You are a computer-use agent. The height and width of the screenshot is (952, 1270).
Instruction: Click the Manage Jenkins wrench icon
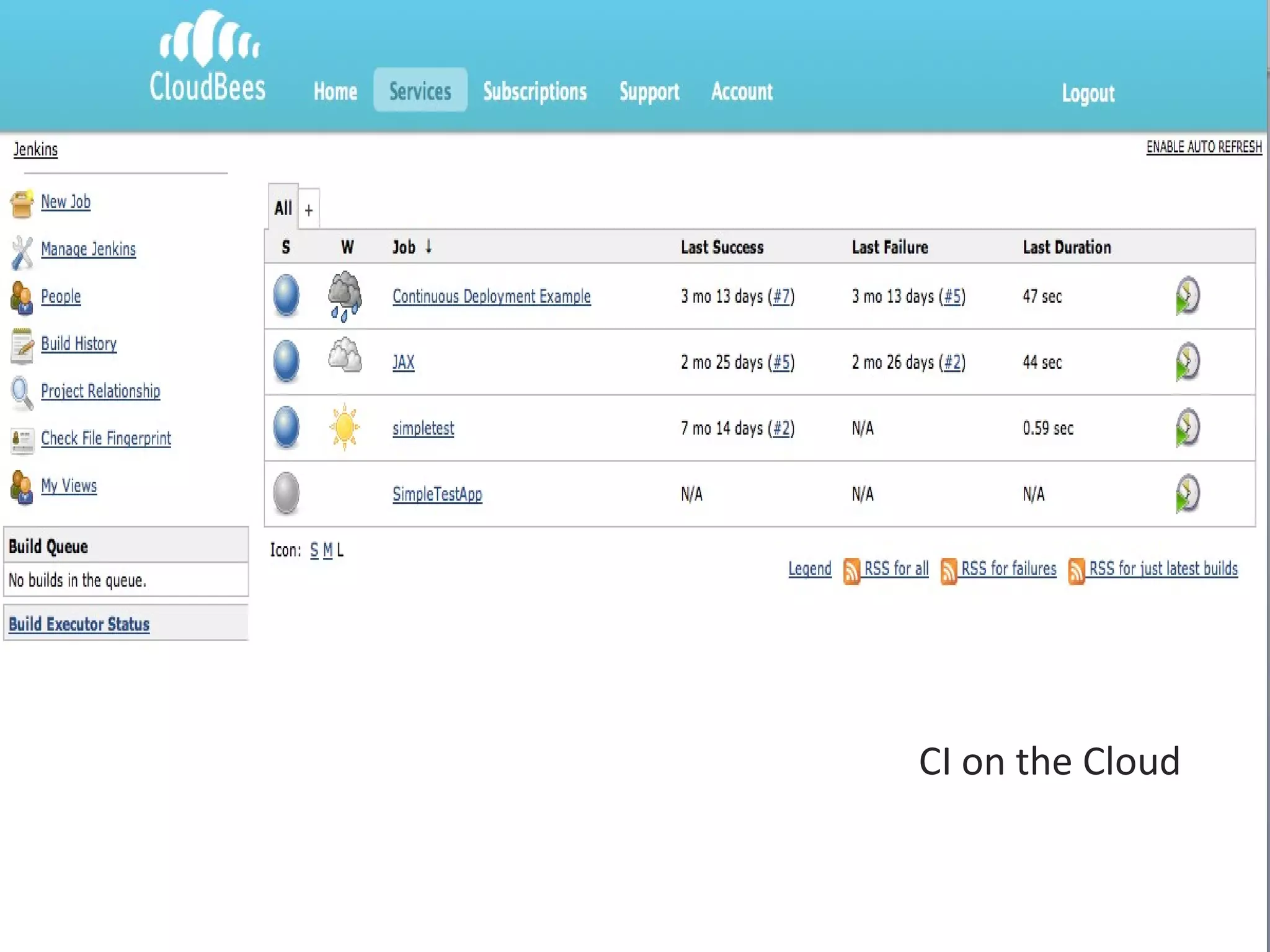(22, 252)
